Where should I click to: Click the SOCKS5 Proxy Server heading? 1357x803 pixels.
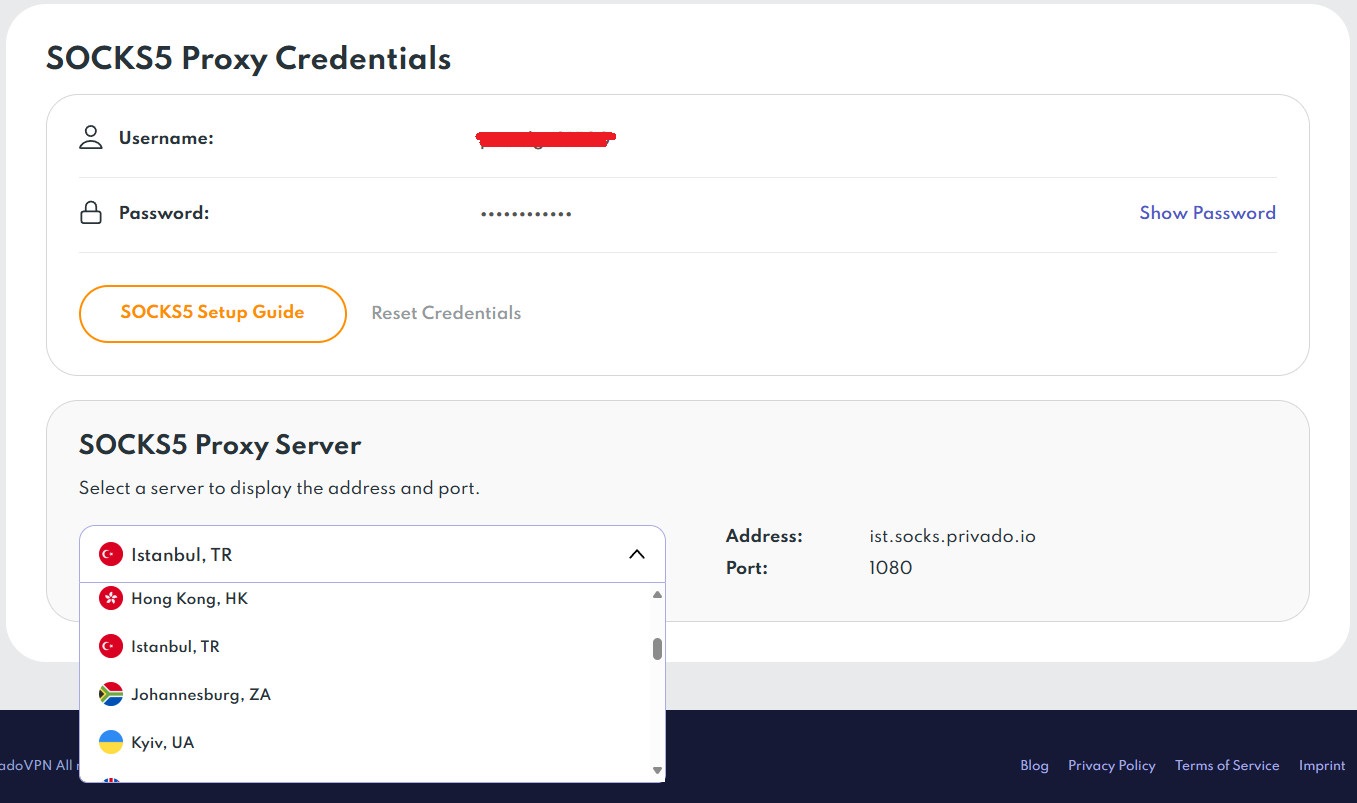(220, 445)
